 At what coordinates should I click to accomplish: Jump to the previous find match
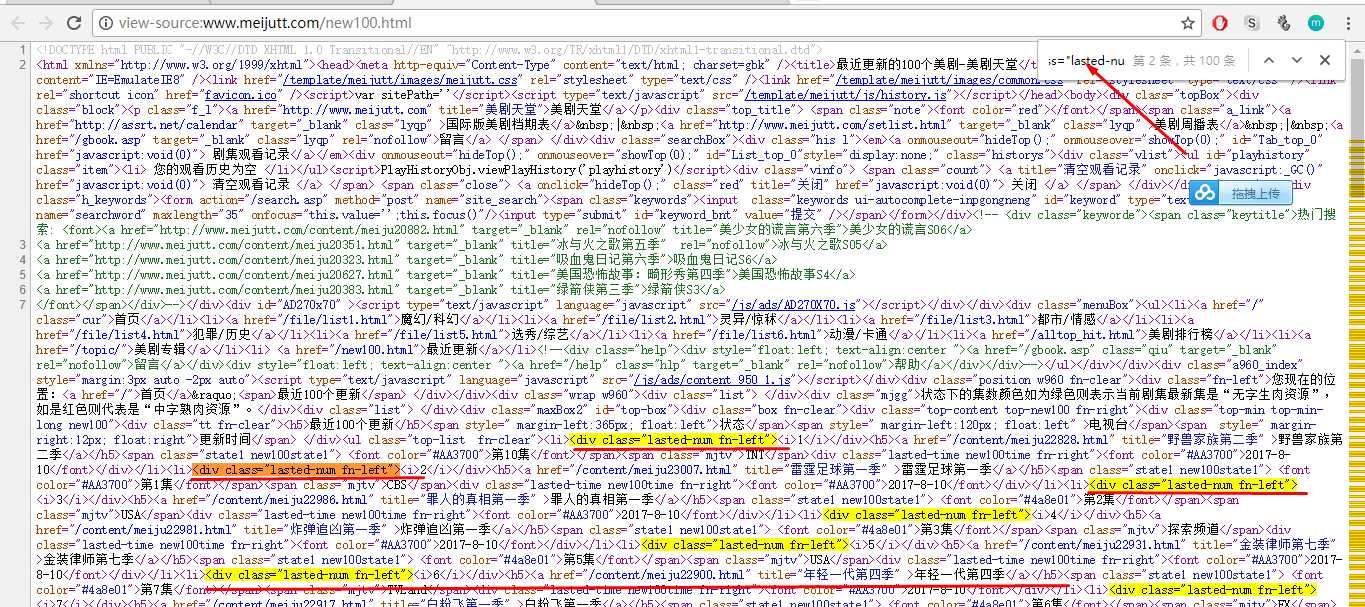pyautogui.click(x=1269, y=61)
